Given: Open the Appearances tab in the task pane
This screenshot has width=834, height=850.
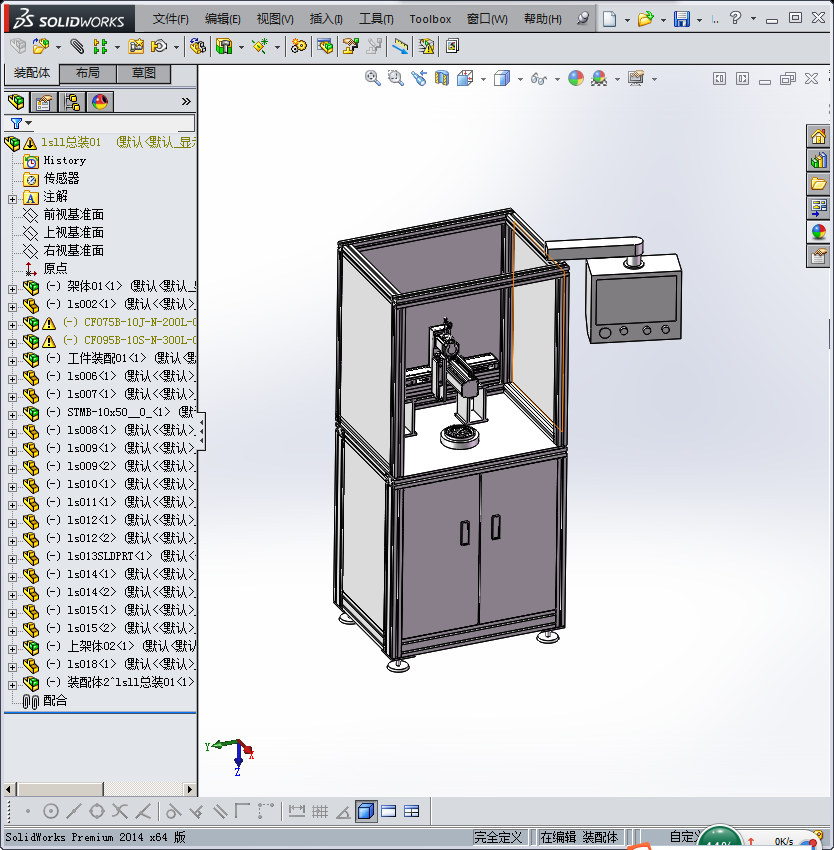Looking at the screenshot, I should coord(819,231).
